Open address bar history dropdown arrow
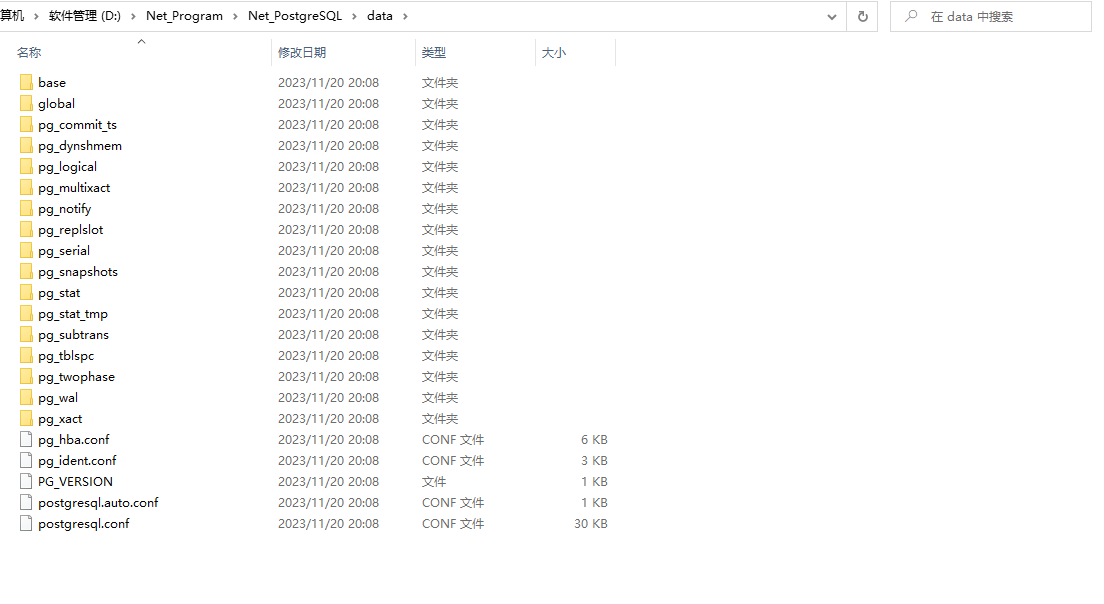The width and height of the screenshot is (1104, 604). pos(832,16)
